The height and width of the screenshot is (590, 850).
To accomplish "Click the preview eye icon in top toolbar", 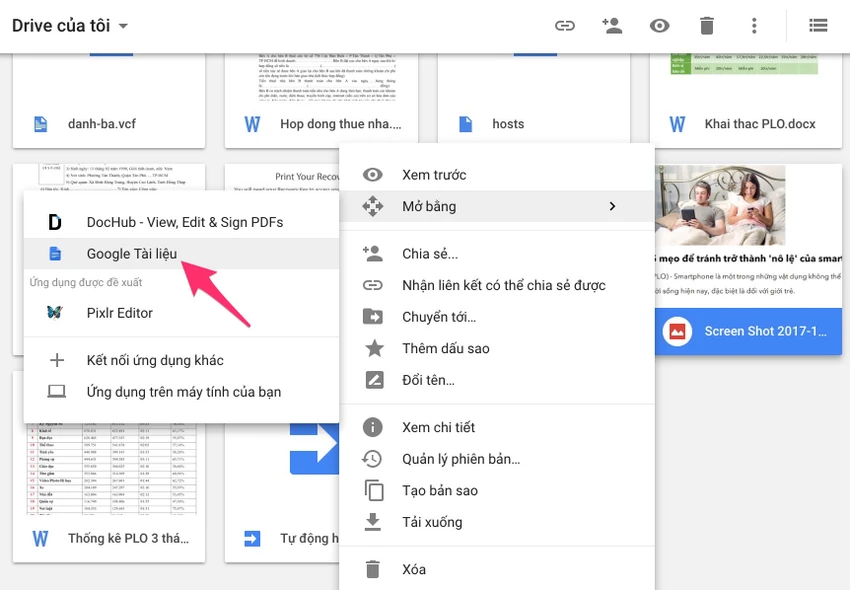I will pos(659,25).
